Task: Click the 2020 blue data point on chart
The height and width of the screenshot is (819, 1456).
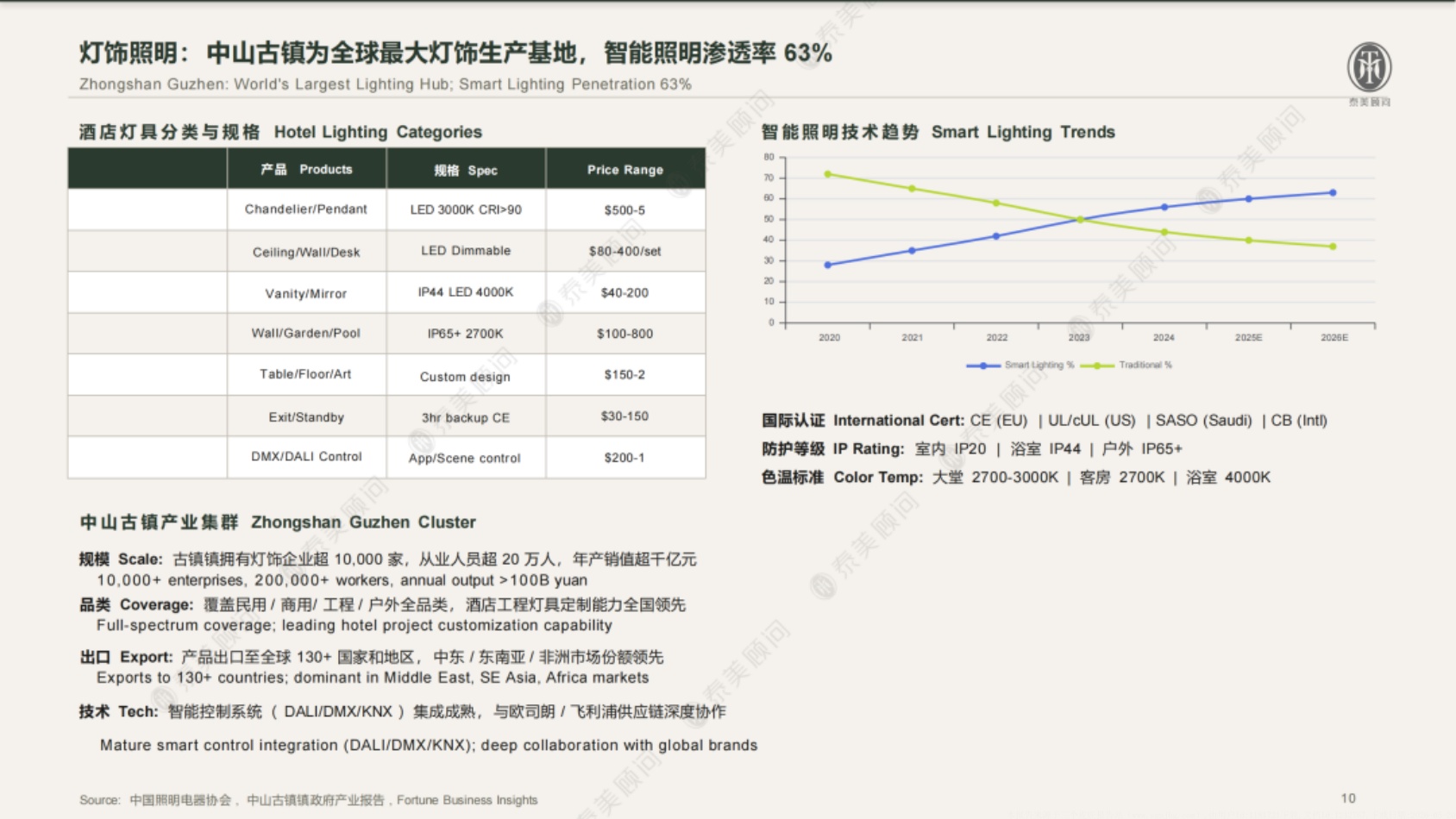Action: click(x=828, y=265)
